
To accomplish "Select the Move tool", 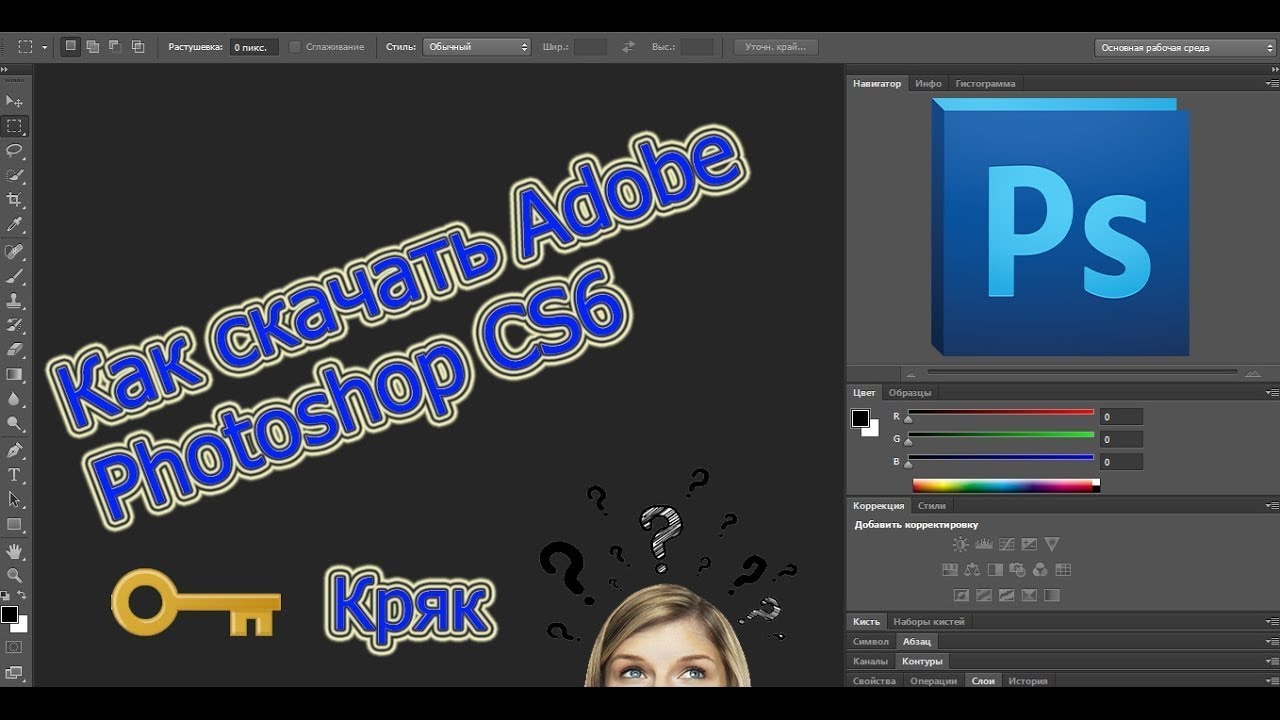I will [14, 101].
